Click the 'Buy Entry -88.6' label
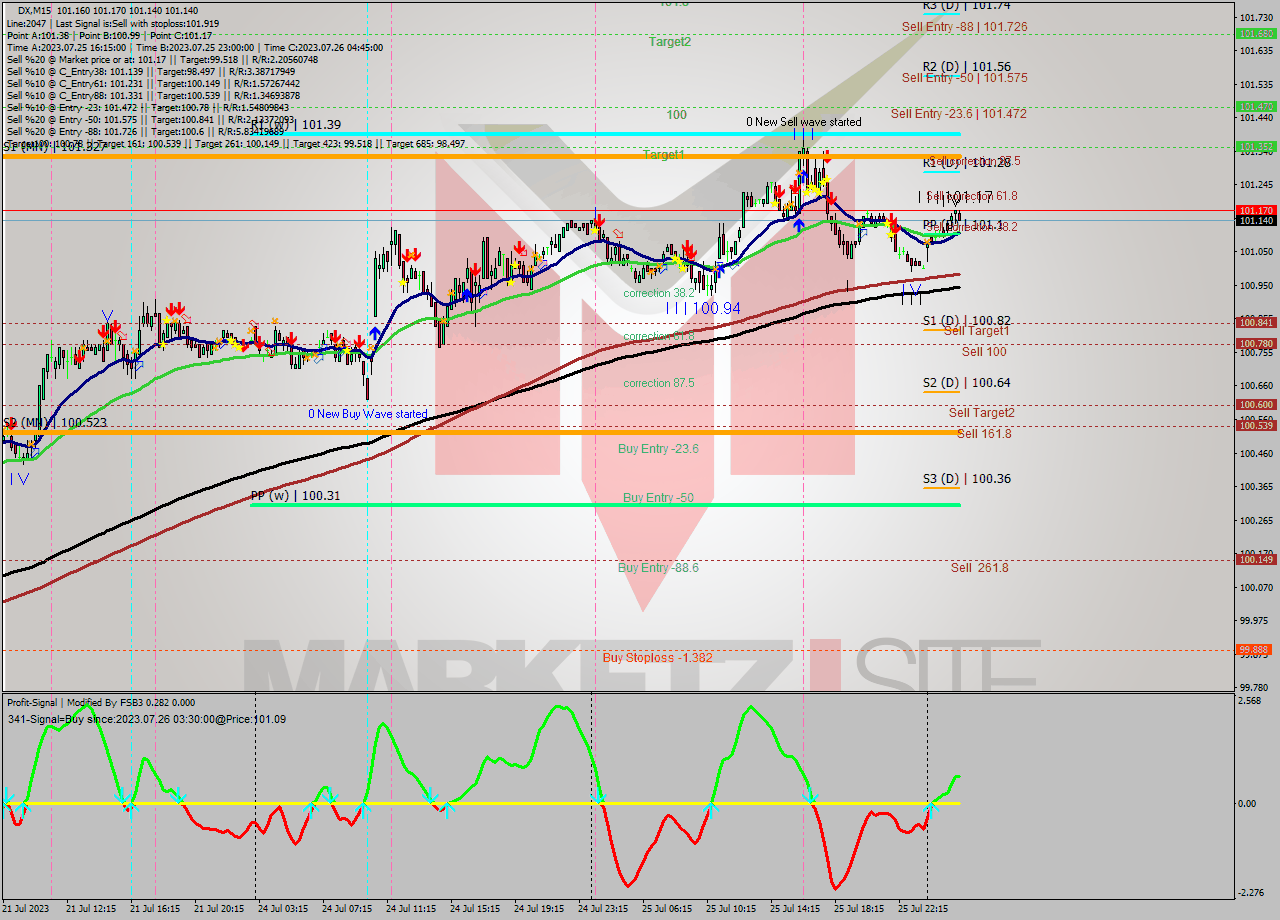 click(x=658, y=568)
